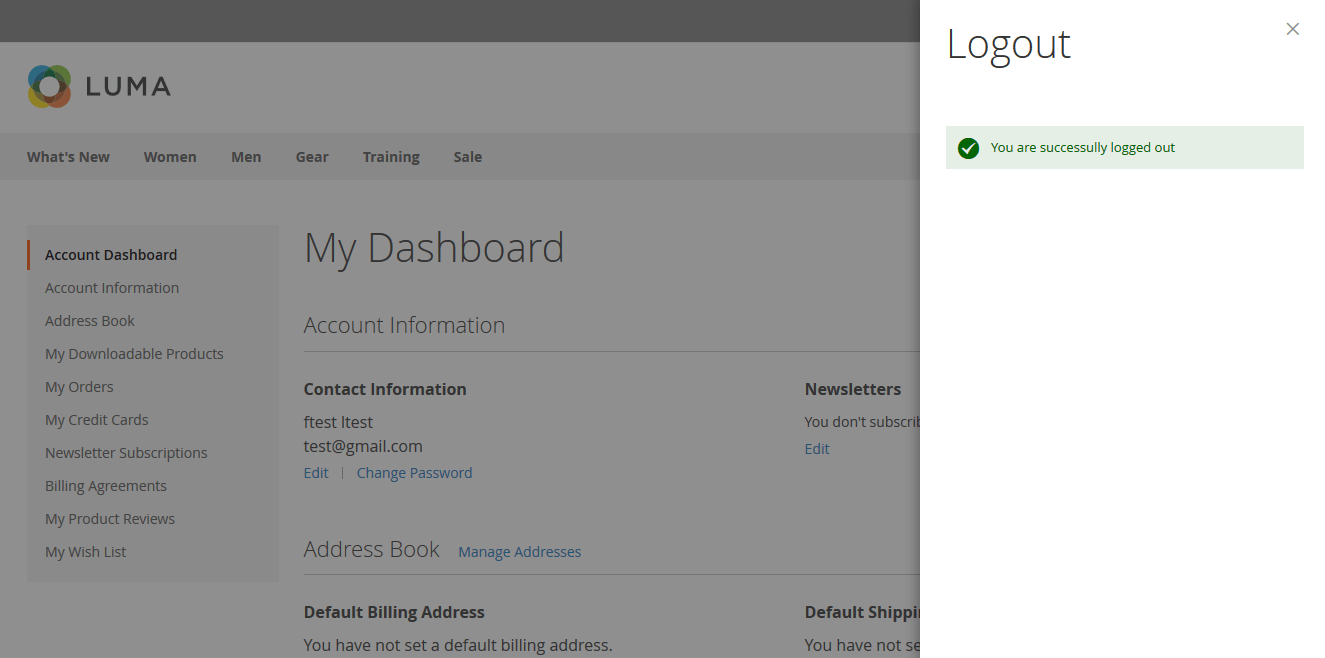
Task: Select the Sale menu item
Action: (x=467, y=157)
